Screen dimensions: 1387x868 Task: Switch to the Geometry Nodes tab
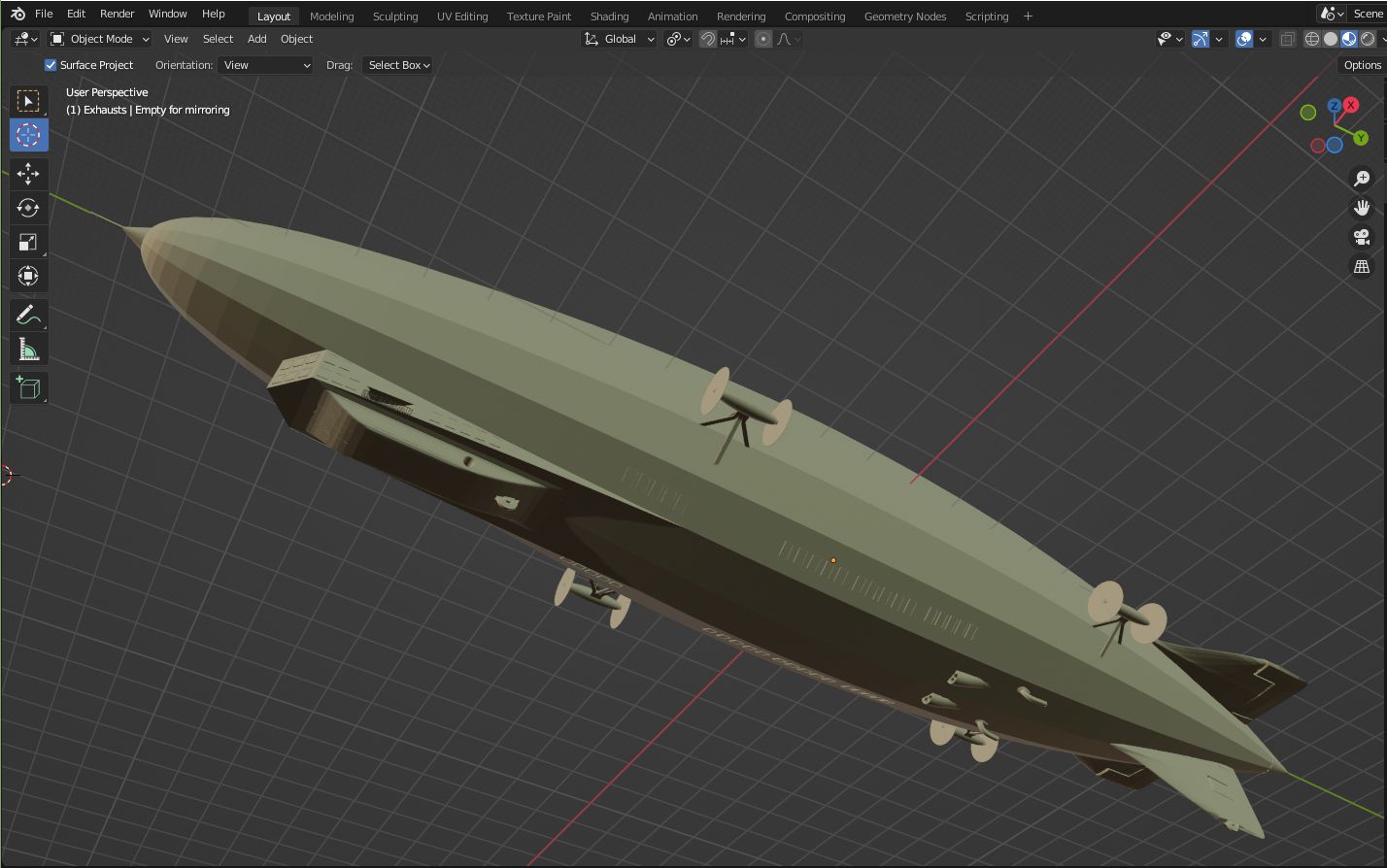point(905,17)
